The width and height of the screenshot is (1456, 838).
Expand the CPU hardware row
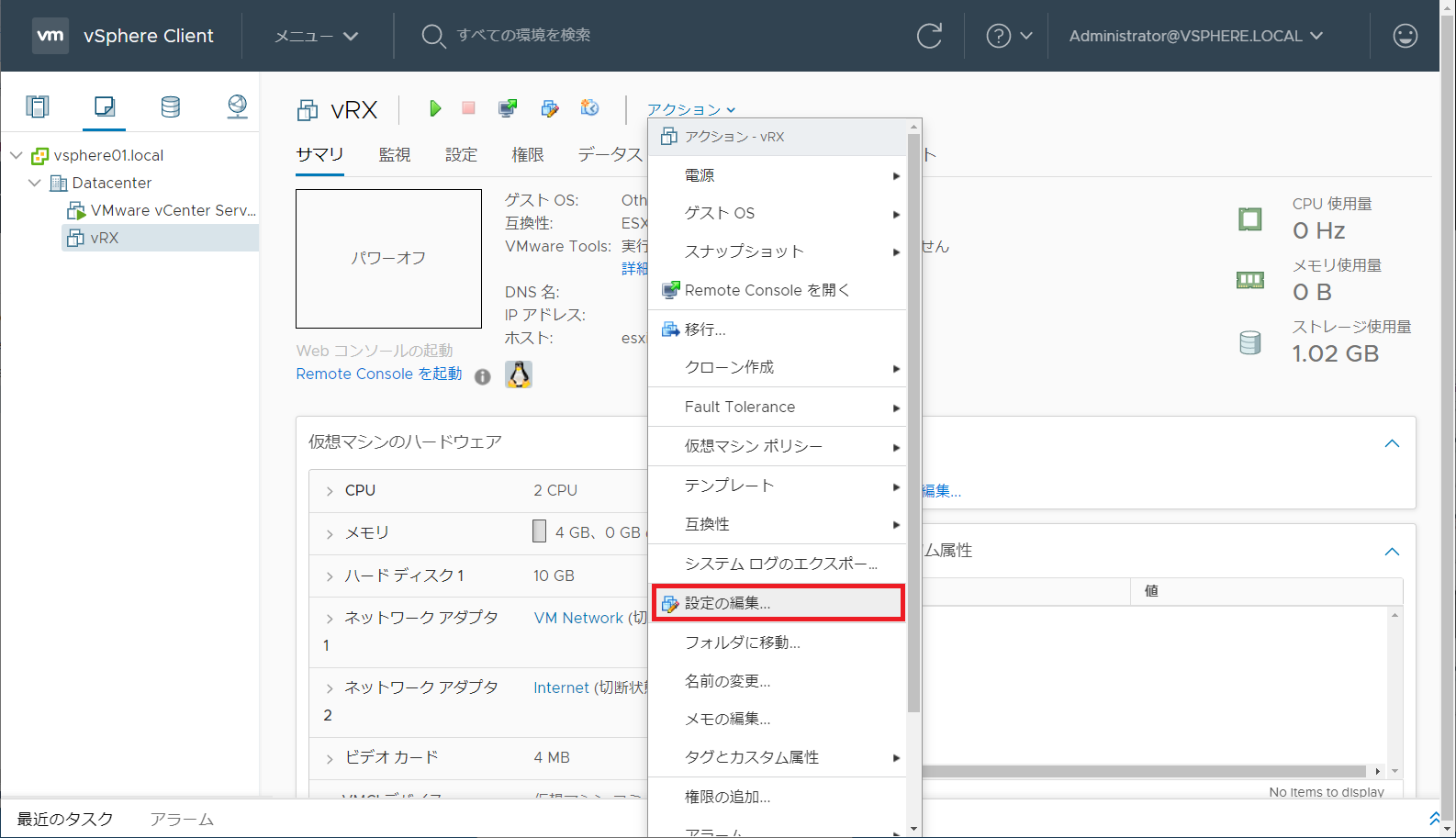(x=330, y=491)
